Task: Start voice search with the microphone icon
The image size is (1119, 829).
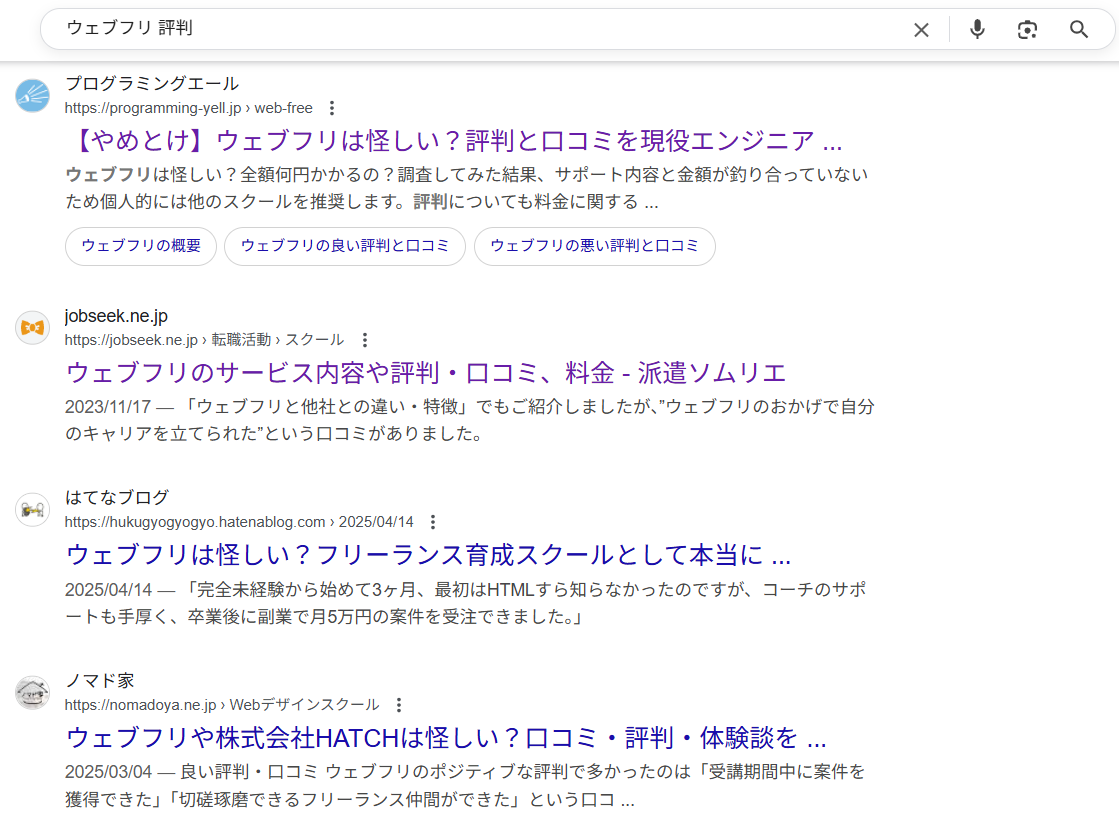Action: 977,29
